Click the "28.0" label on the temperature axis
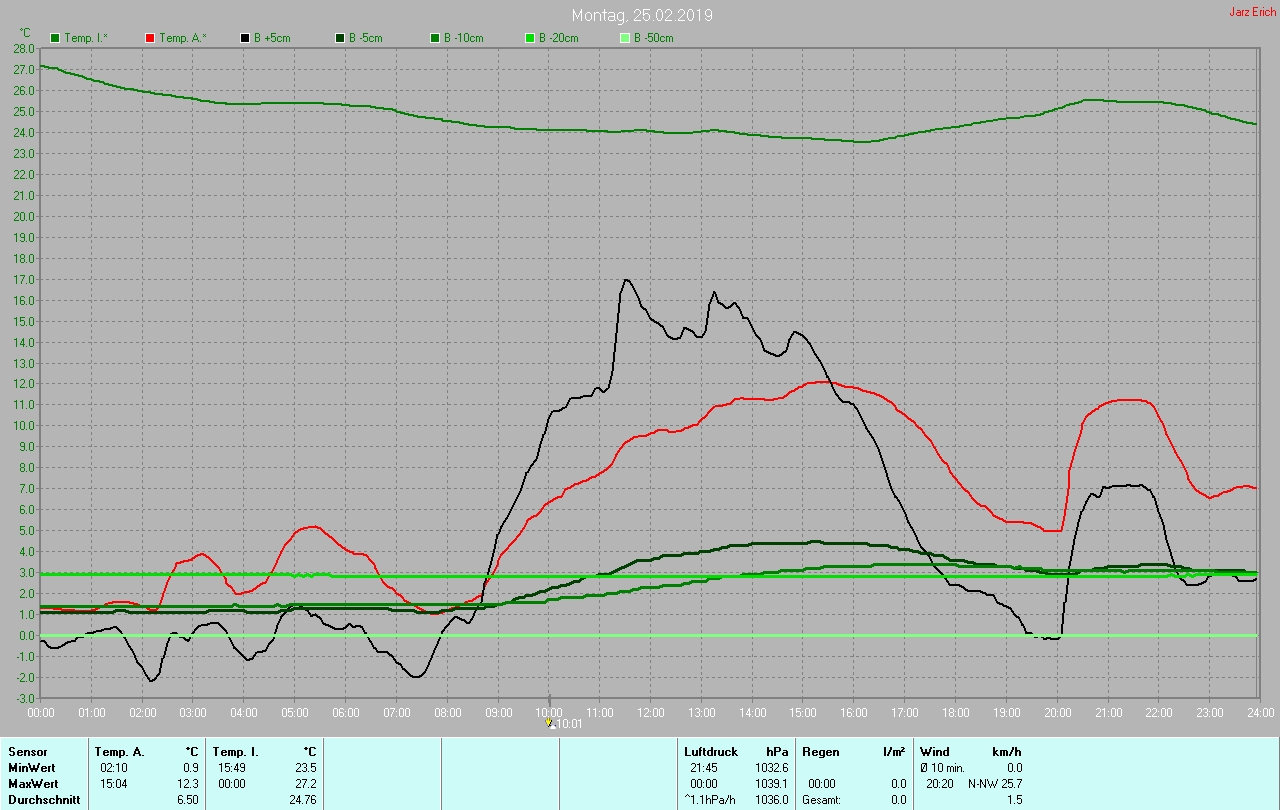This screenshot has height=810, width=1280. click(24, 48)
